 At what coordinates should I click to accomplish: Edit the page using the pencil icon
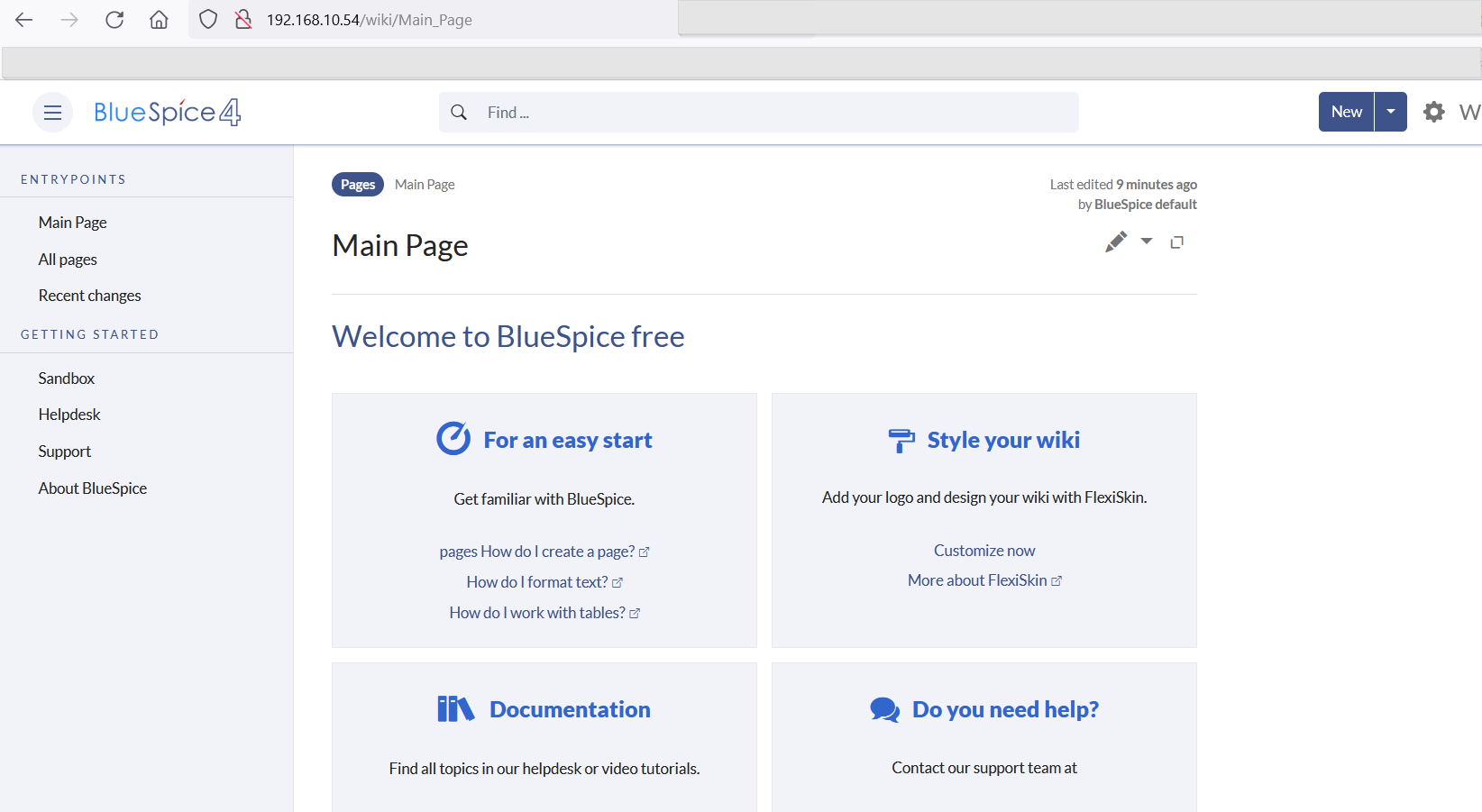pyautogui.click(x=1115, y=242)
